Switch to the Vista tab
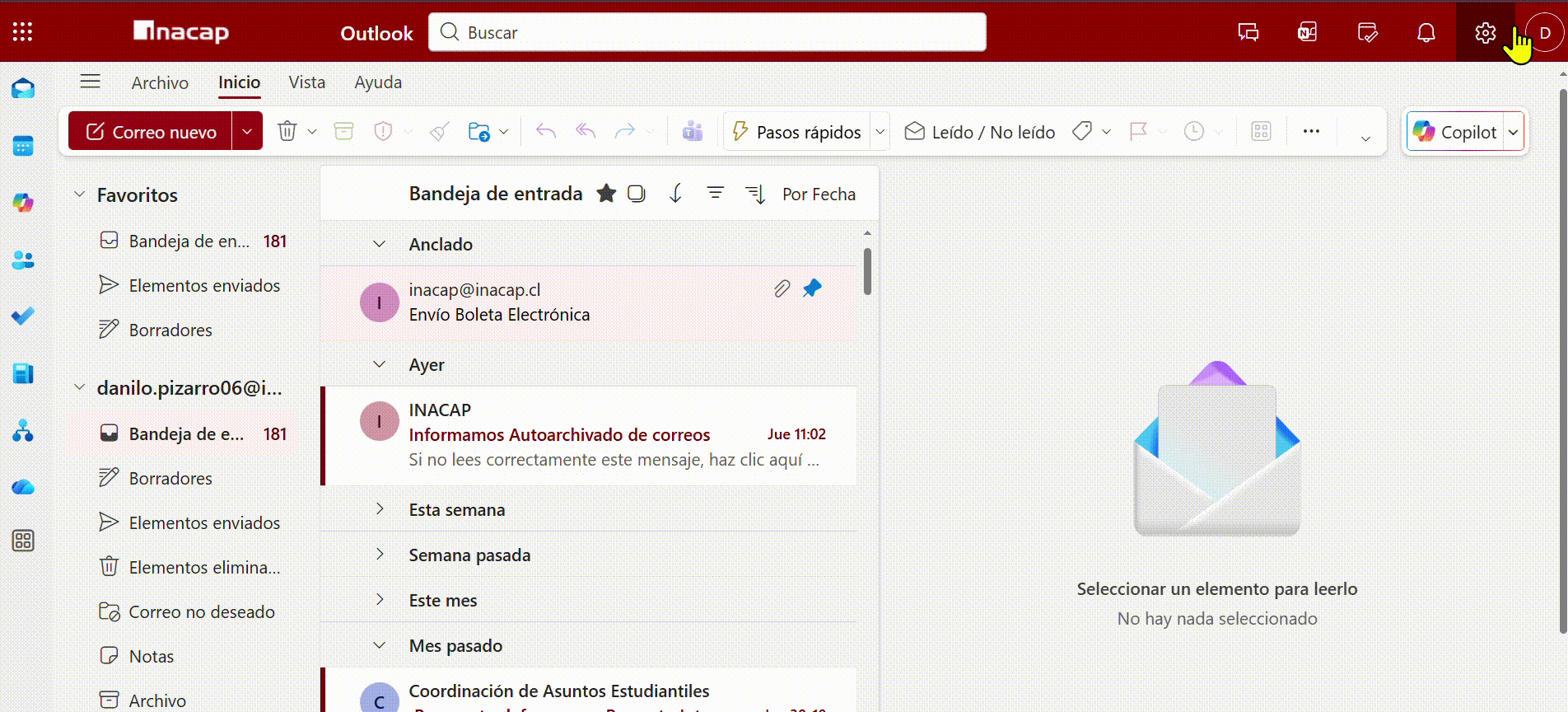The height and width of the screenshot is (712, 1568). click(x=306, y=82)
